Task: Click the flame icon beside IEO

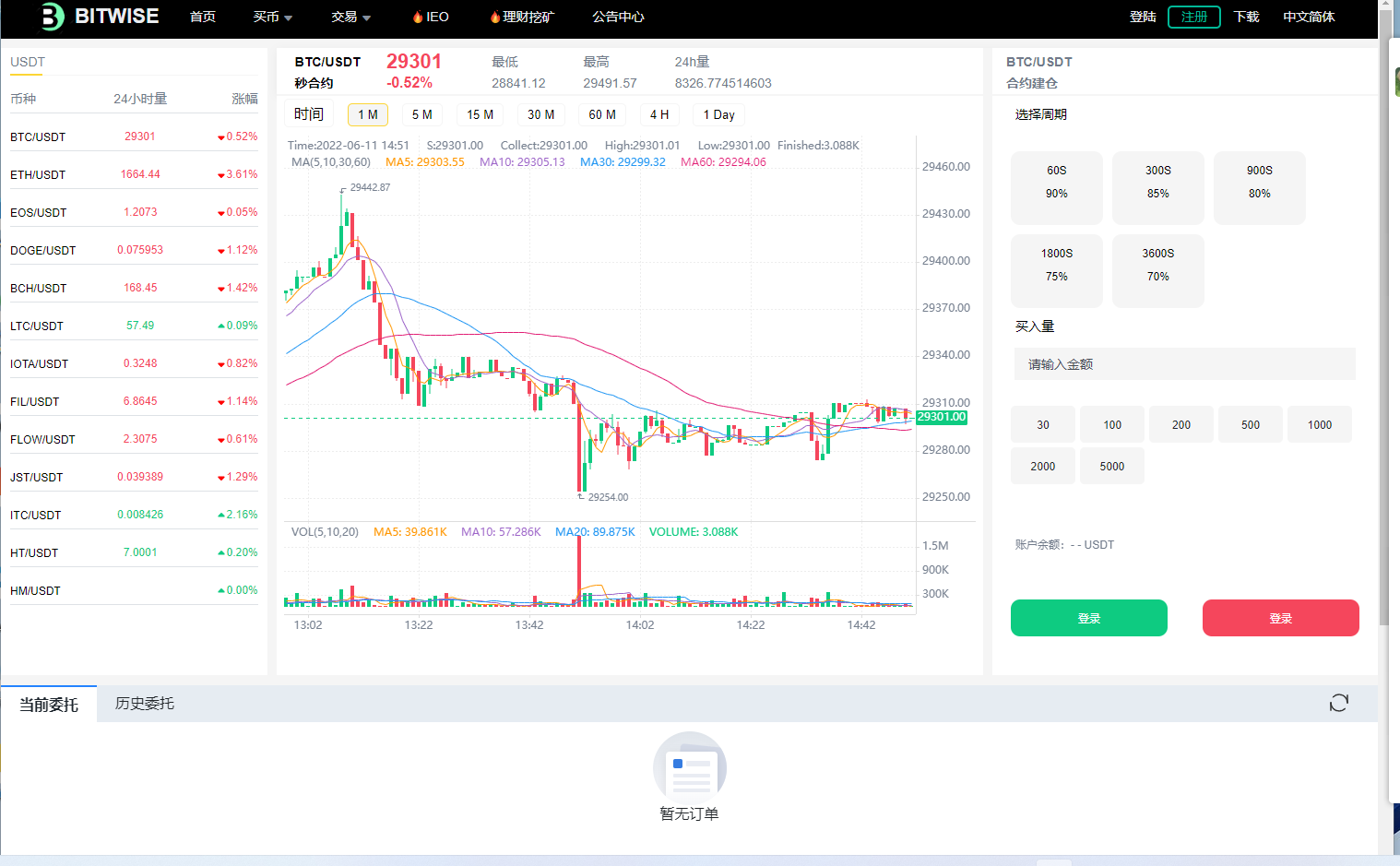Action: [x=418, y=17]
